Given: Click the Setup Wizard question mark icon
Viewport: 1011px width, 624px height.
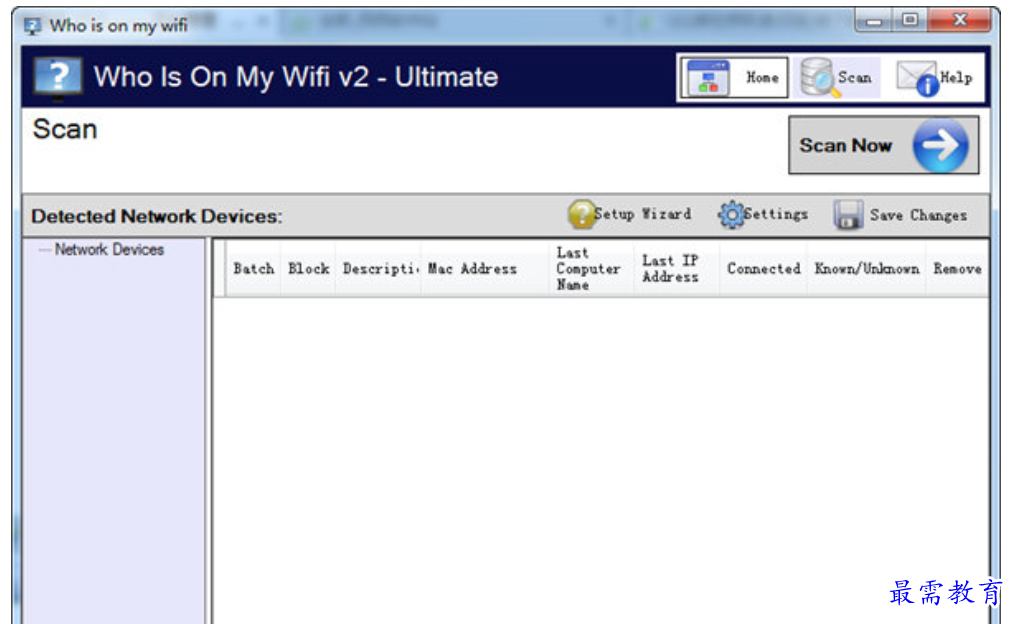Looking at the screenshot, I should 581,214.
